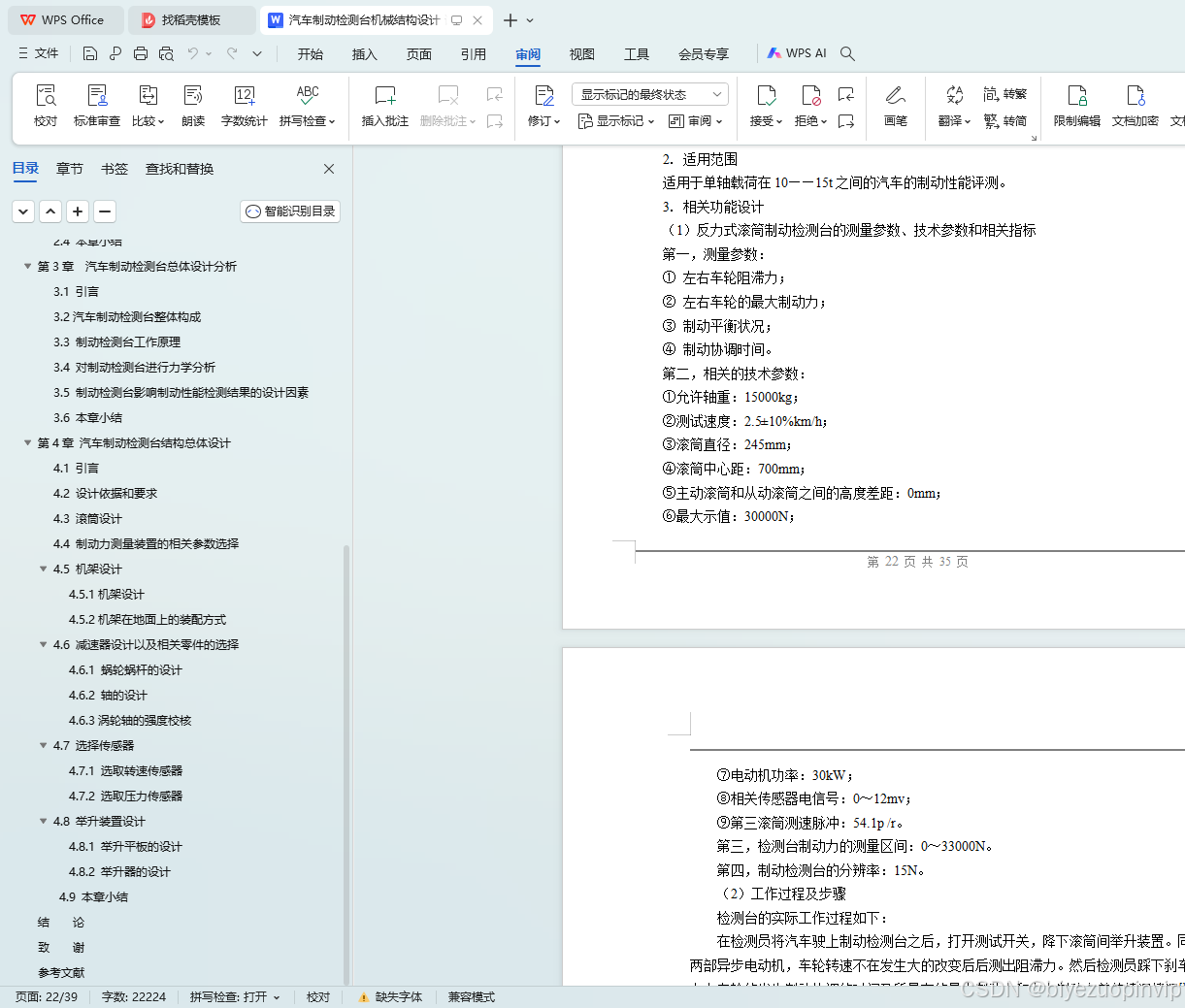Select the 目录 navigation tab
The width and height of the screenshot is (1185, 1008).
[25, 169]
